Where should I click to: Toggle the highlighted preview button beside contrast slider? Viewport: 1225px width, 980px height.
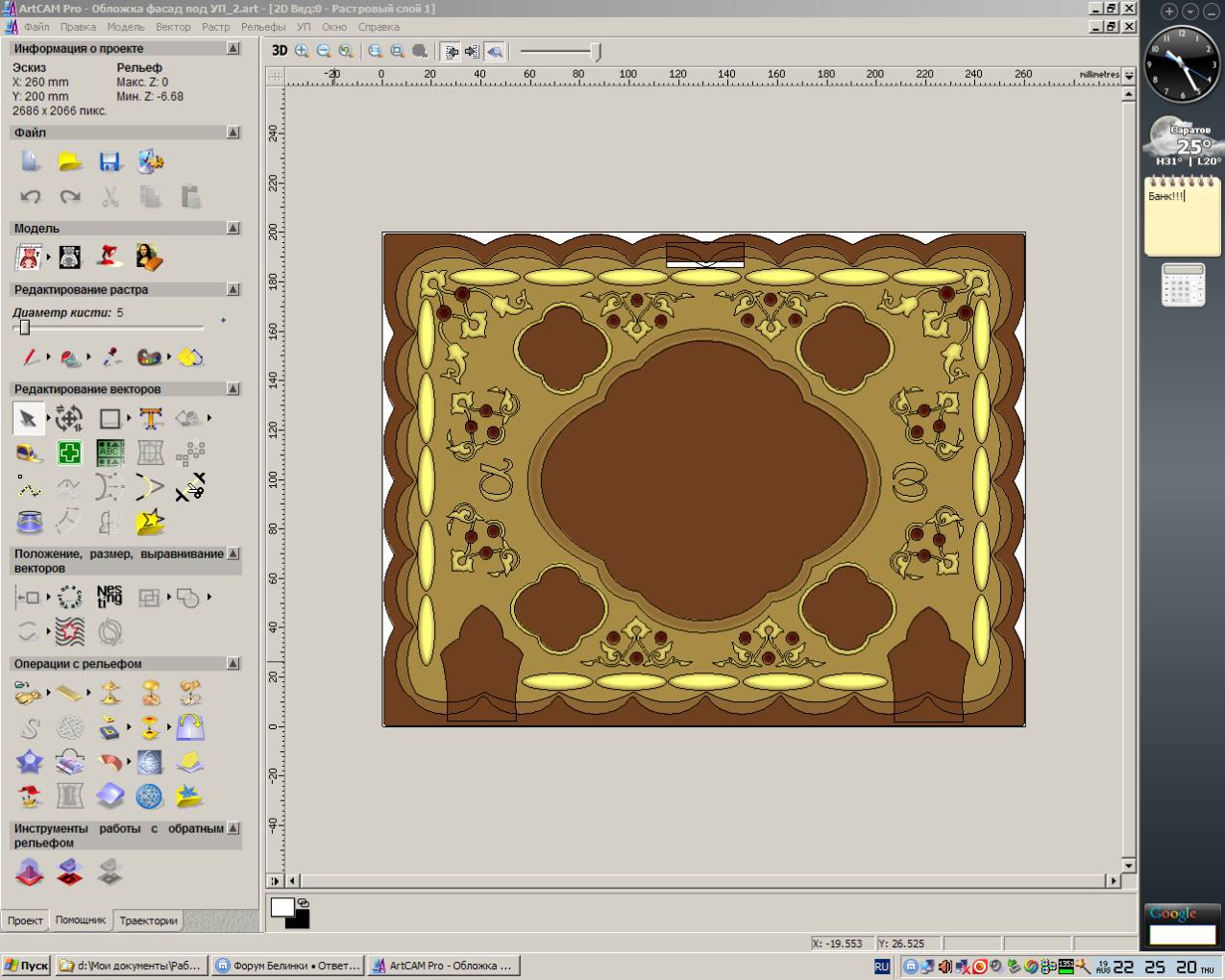(x=494, y=51)
